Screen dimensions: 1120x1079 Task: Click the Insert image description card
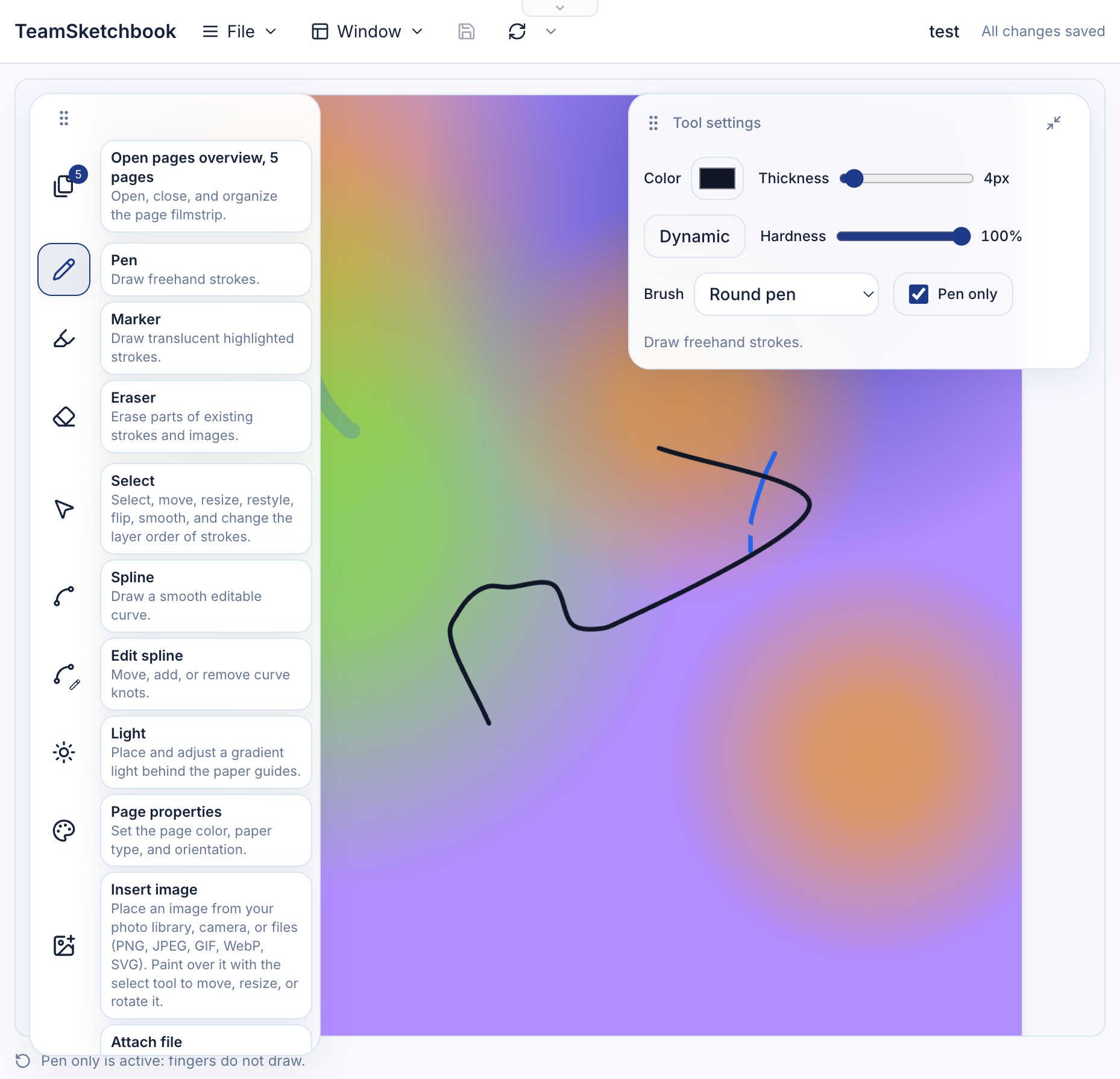(206, 945)
